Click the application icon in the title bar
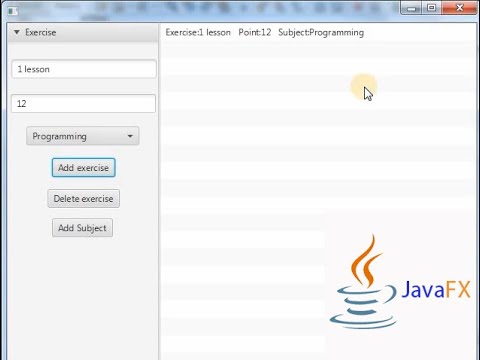Screen dimensions: 480x360 tap(13, 11)
